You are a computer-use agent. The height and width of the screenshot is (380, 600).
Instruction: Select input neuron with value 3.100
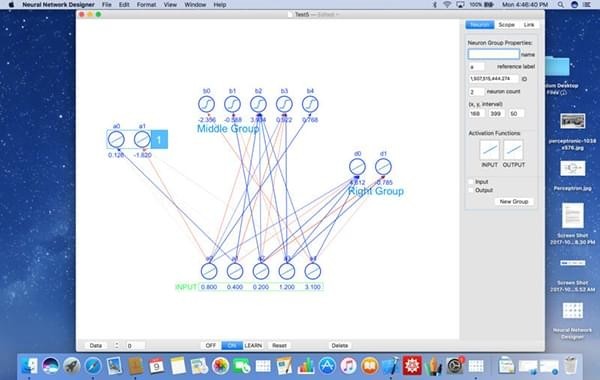(313, 271)
